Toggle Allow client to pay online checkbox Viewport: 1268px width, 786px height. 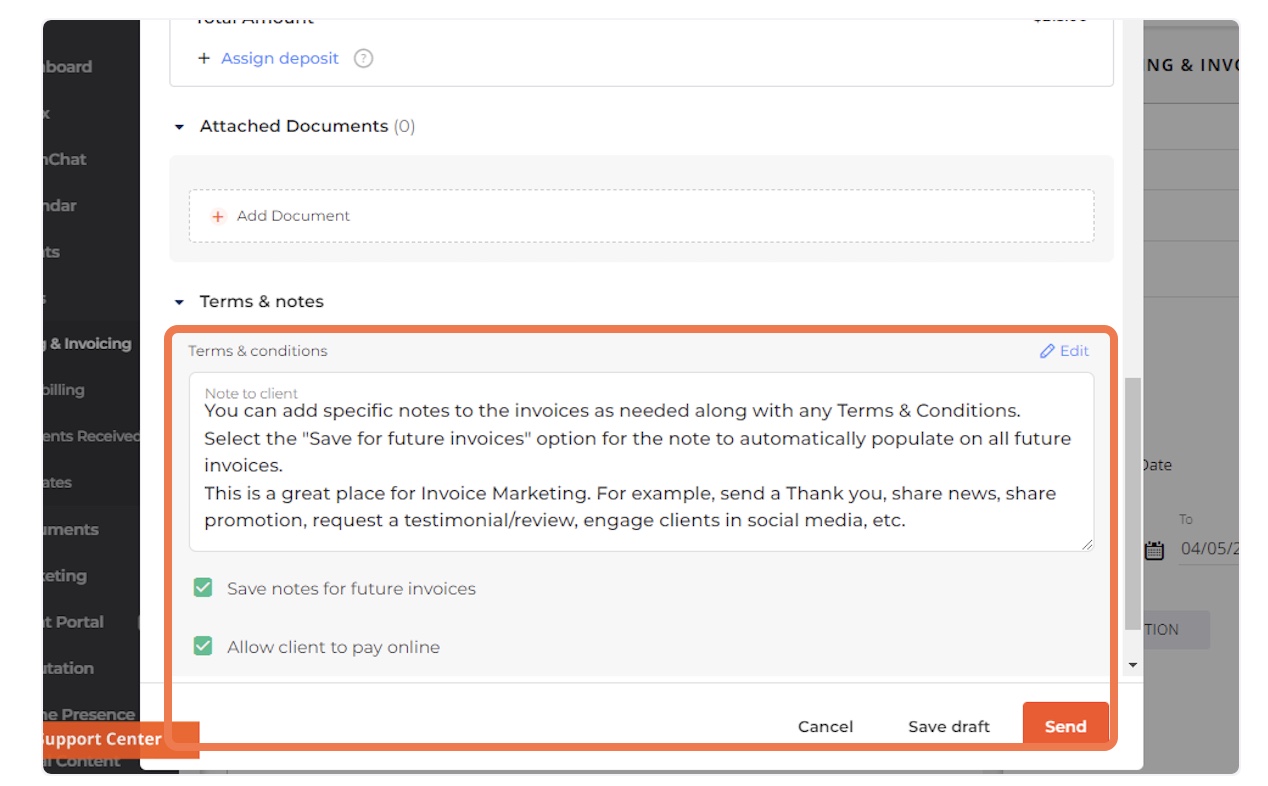(203, 646)
